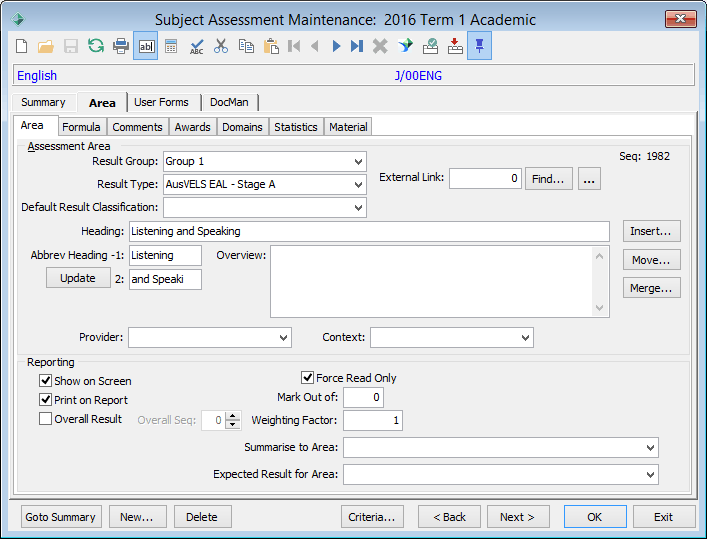Go to first record icon
Image resolution: width=707 pixels, height=539 pixels.
[294, 46]
